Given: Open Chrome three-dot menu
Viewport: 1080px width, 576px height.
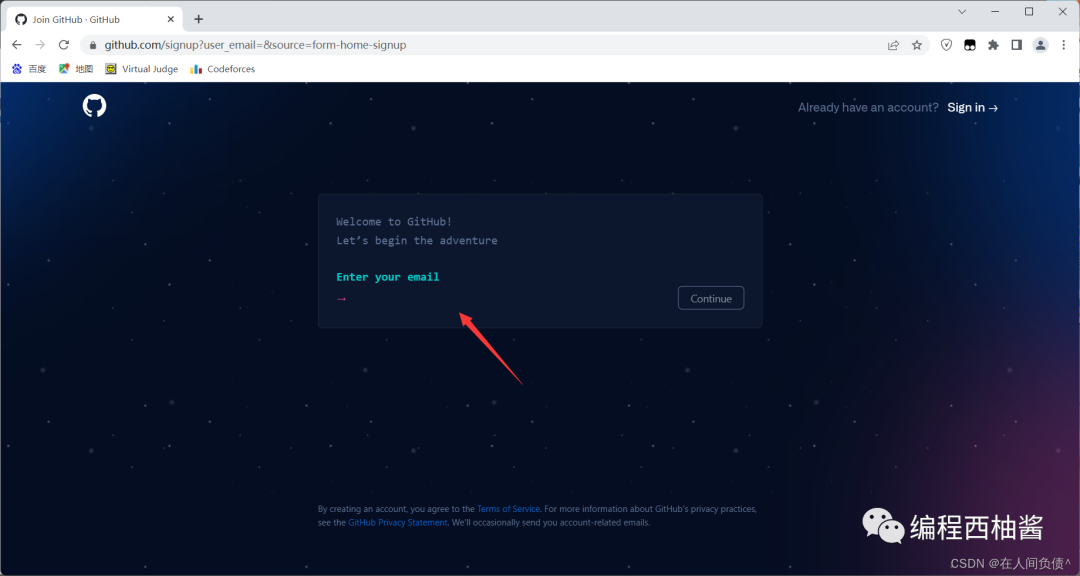Looking at the screenshot, I should pos(1063,45).
